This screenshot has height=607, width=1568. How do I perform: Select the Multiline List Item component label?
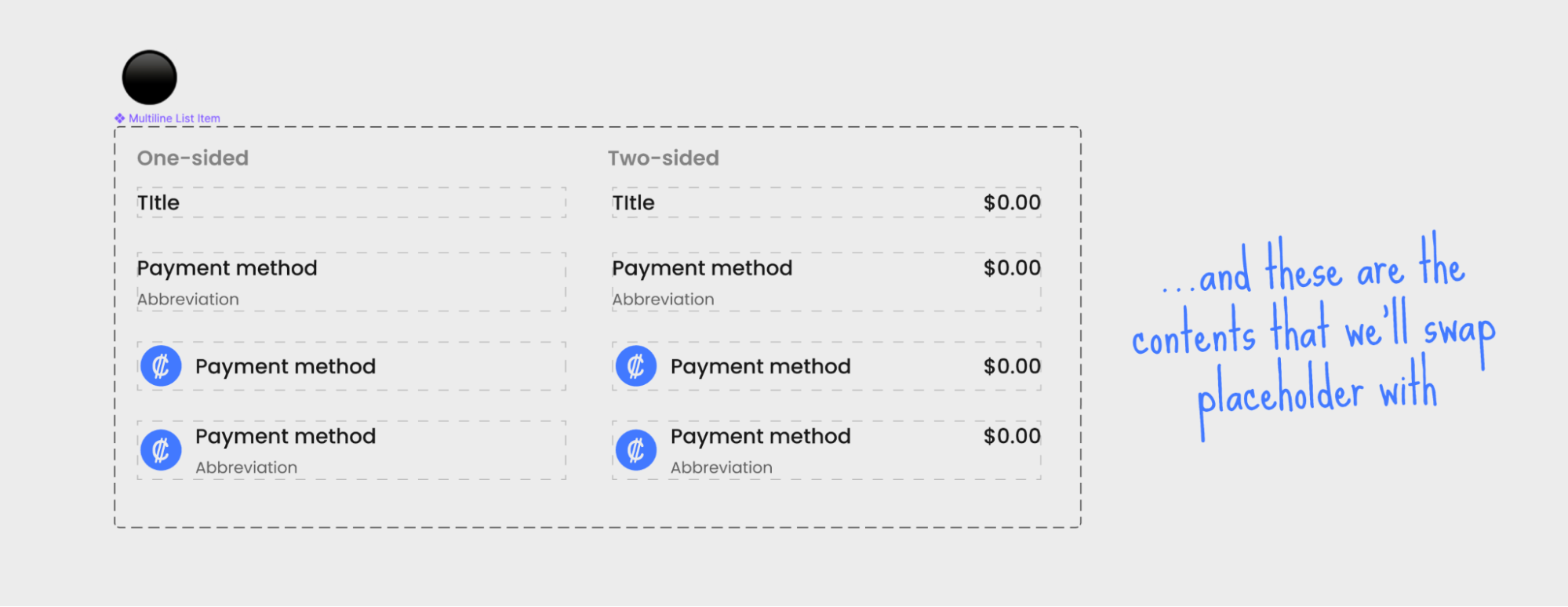pyautogui.click(x=174, y=118)
